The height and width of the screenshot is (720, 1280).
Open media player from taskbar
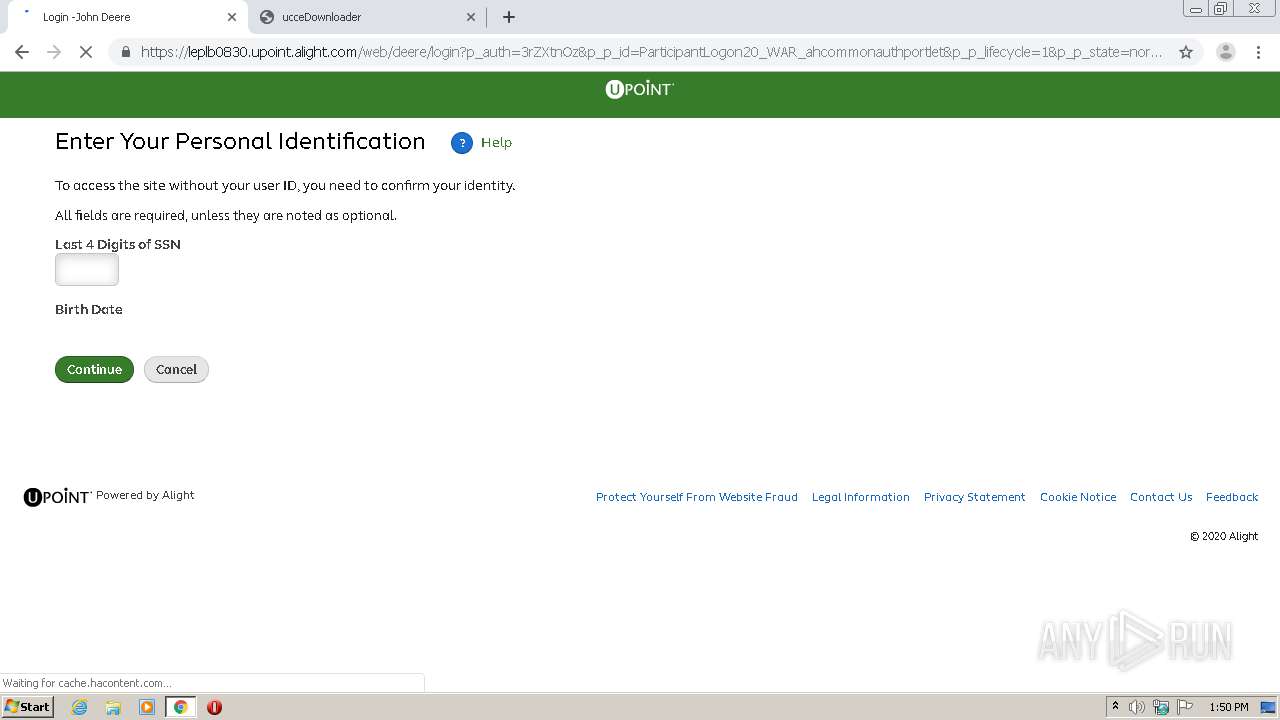click(x=147, y=707)
